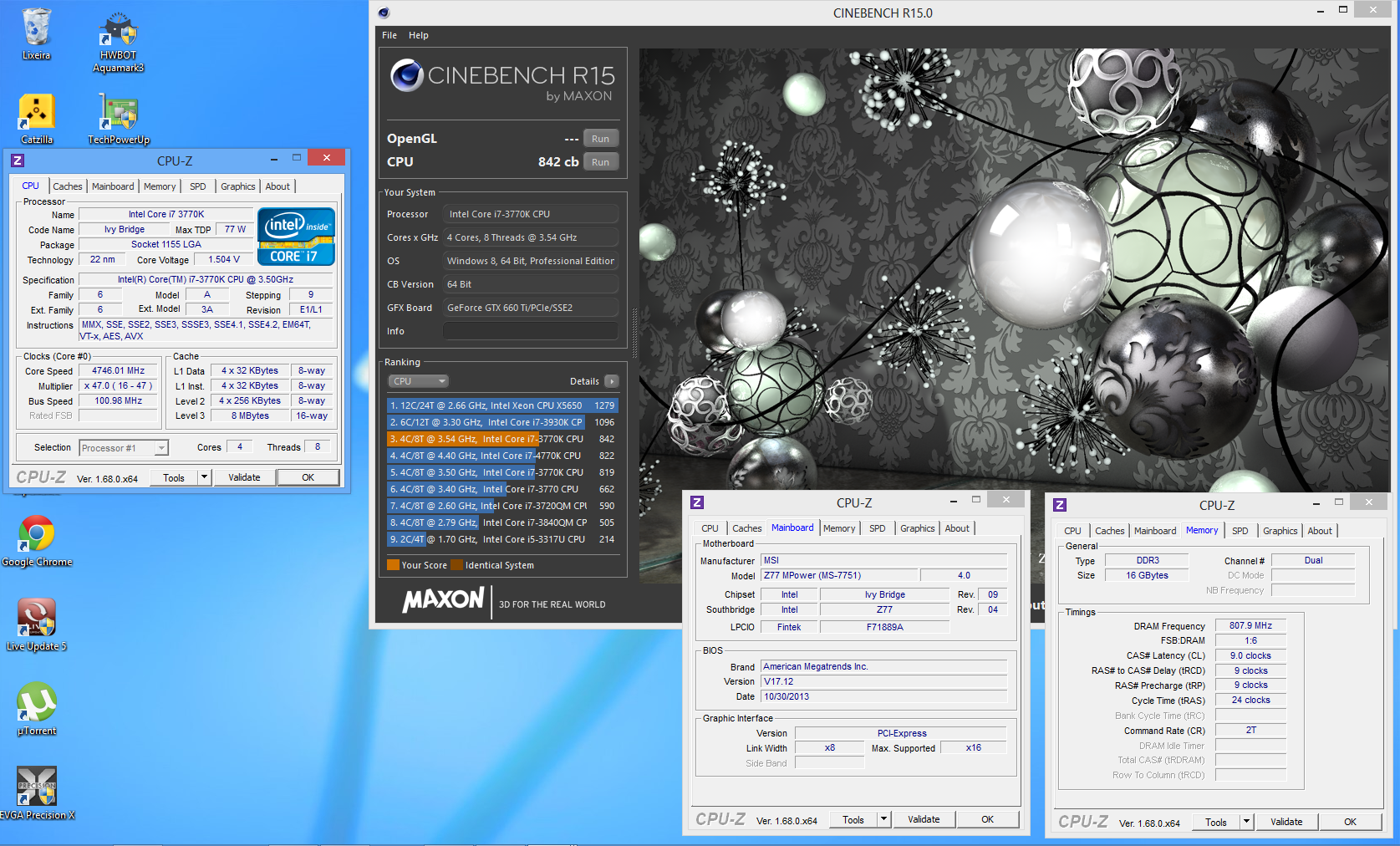
Task: Click the Core Voltage 1.504 V value
Action: (223, 259)
